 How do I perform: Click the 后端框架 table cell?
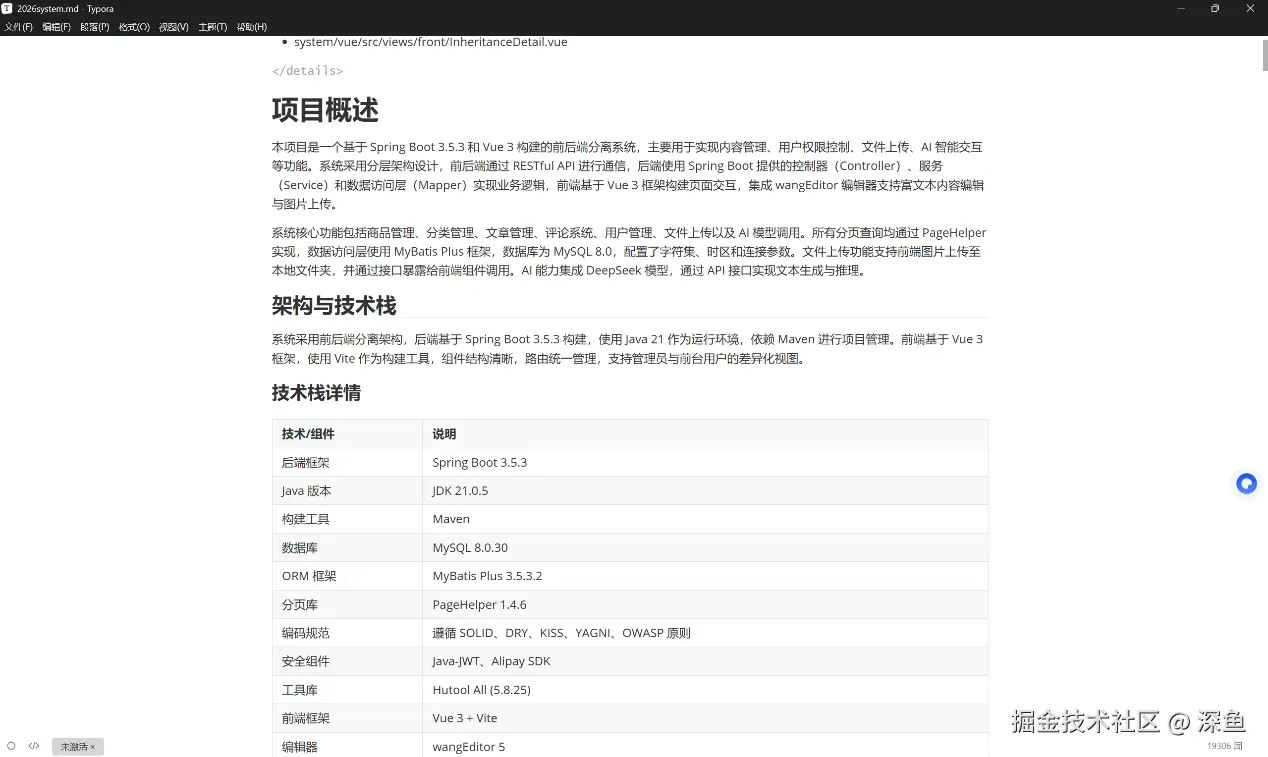point(347,462)
